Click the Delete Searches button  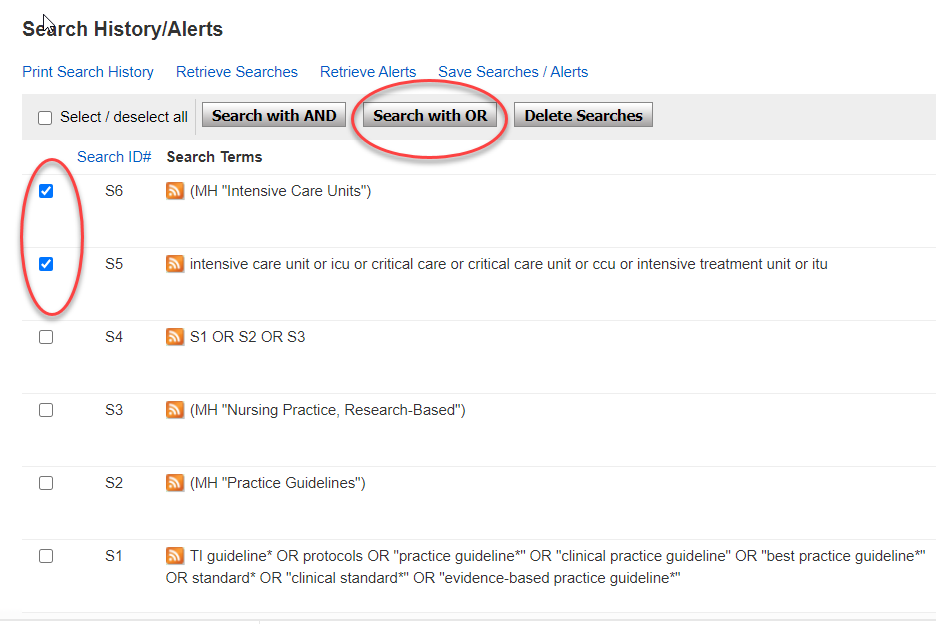(583, 116)
